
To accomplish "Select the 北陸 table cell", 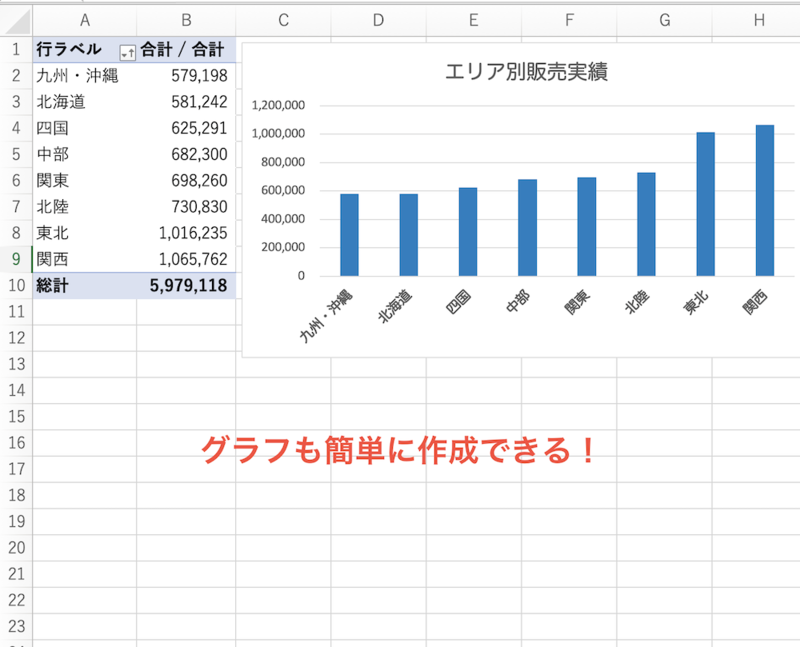I will click(x=85, y=207).
